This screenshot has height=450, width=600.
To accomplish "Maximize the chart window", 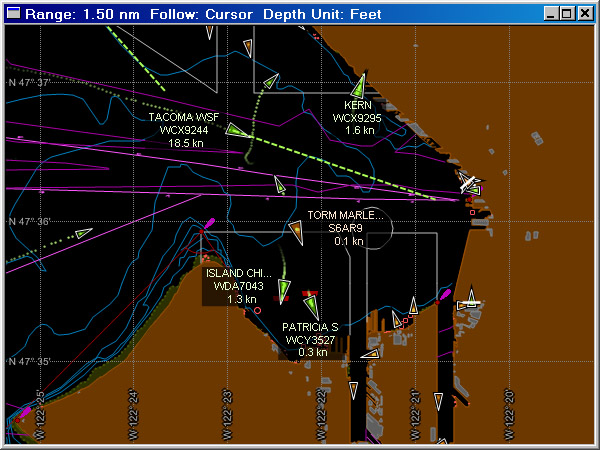I will (x=566, y=14).
